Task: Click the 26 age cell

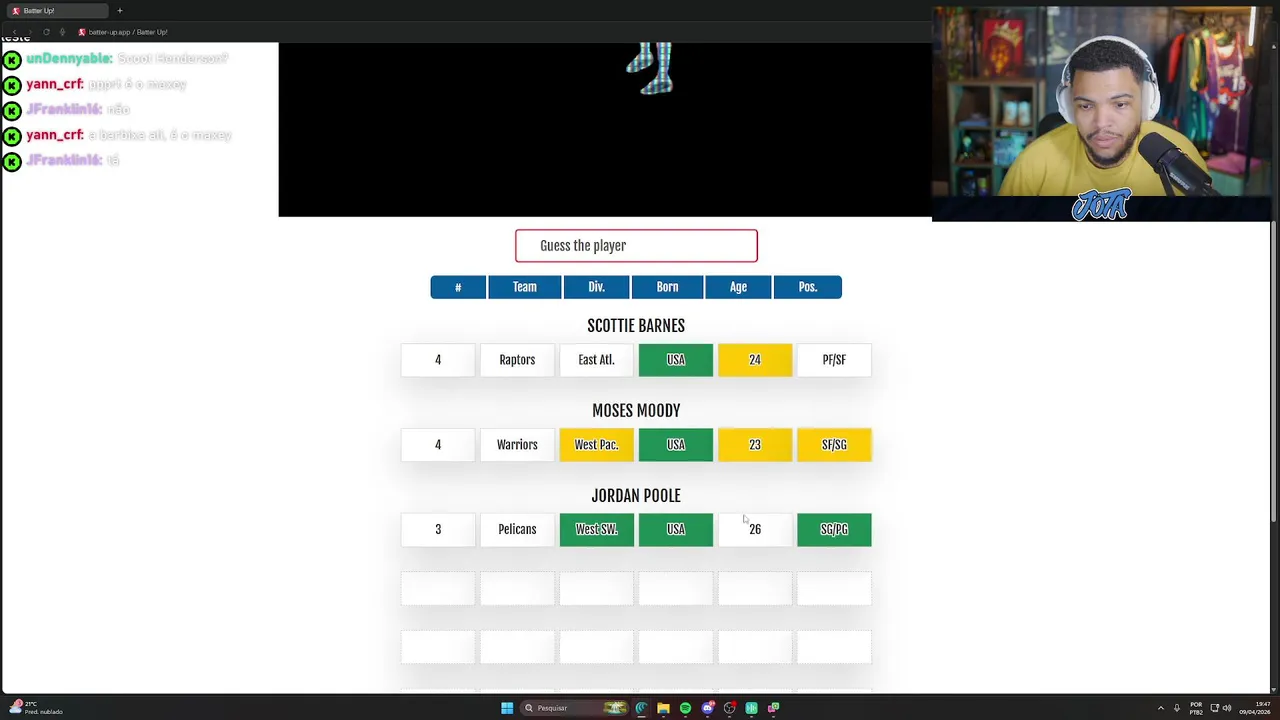Action: 755,530
